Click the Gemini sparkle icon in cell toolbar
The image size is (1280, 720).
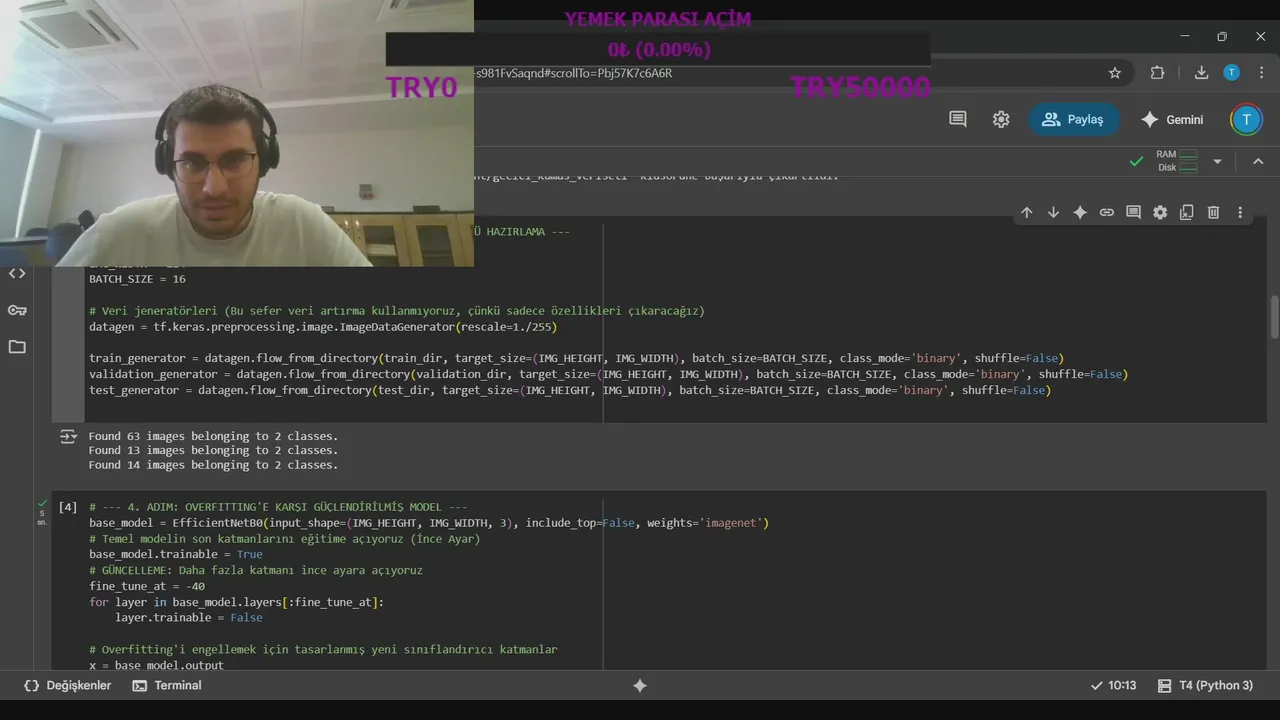click(1080, 212)
